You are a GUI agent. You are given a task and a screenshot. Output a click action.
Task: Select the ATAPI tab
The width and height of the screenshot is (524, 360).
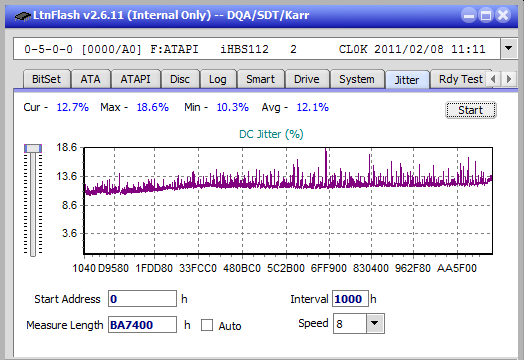135,79
